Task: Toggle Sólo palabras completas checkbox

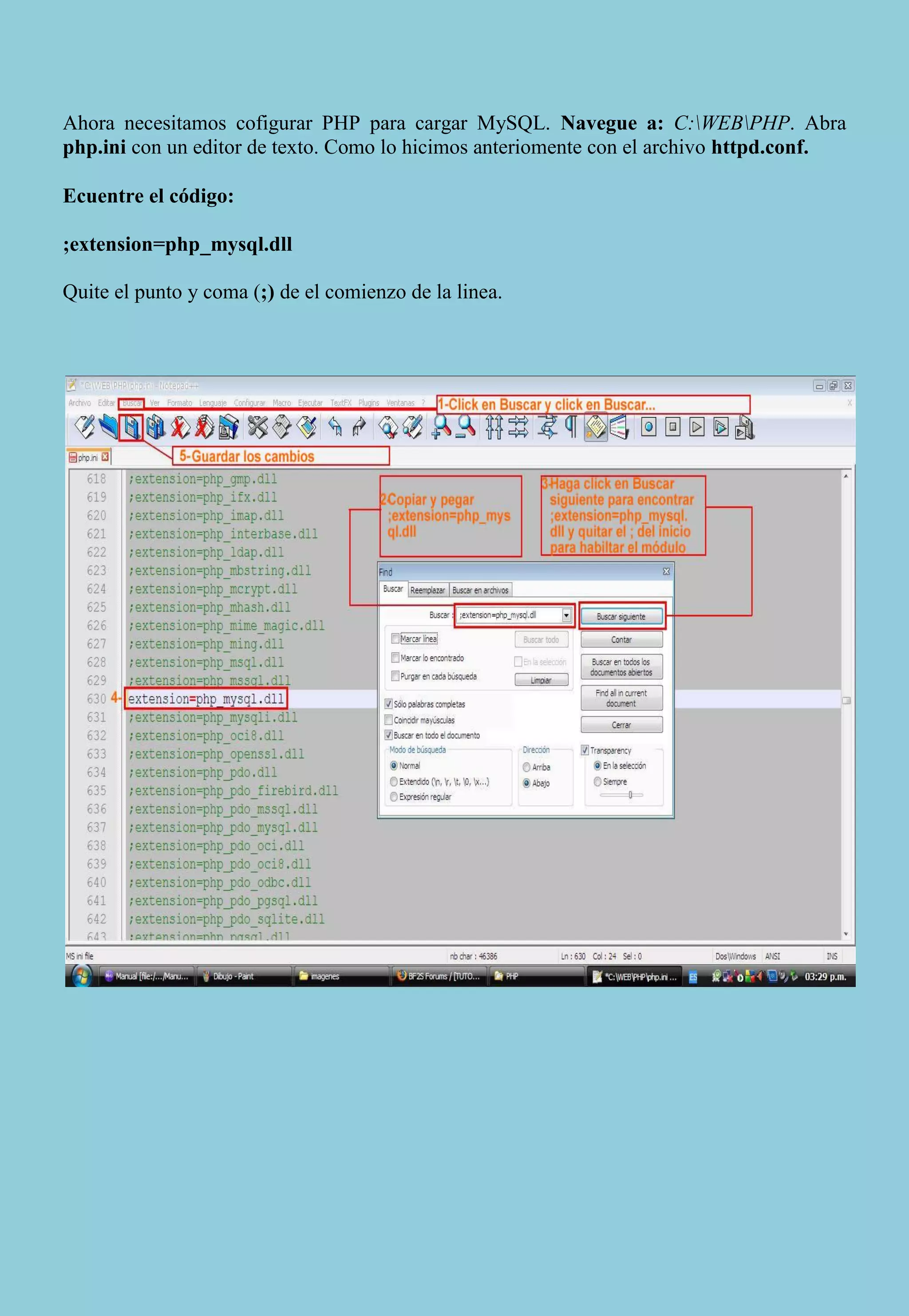Action: pyautogui.click(x=388, y=704)
